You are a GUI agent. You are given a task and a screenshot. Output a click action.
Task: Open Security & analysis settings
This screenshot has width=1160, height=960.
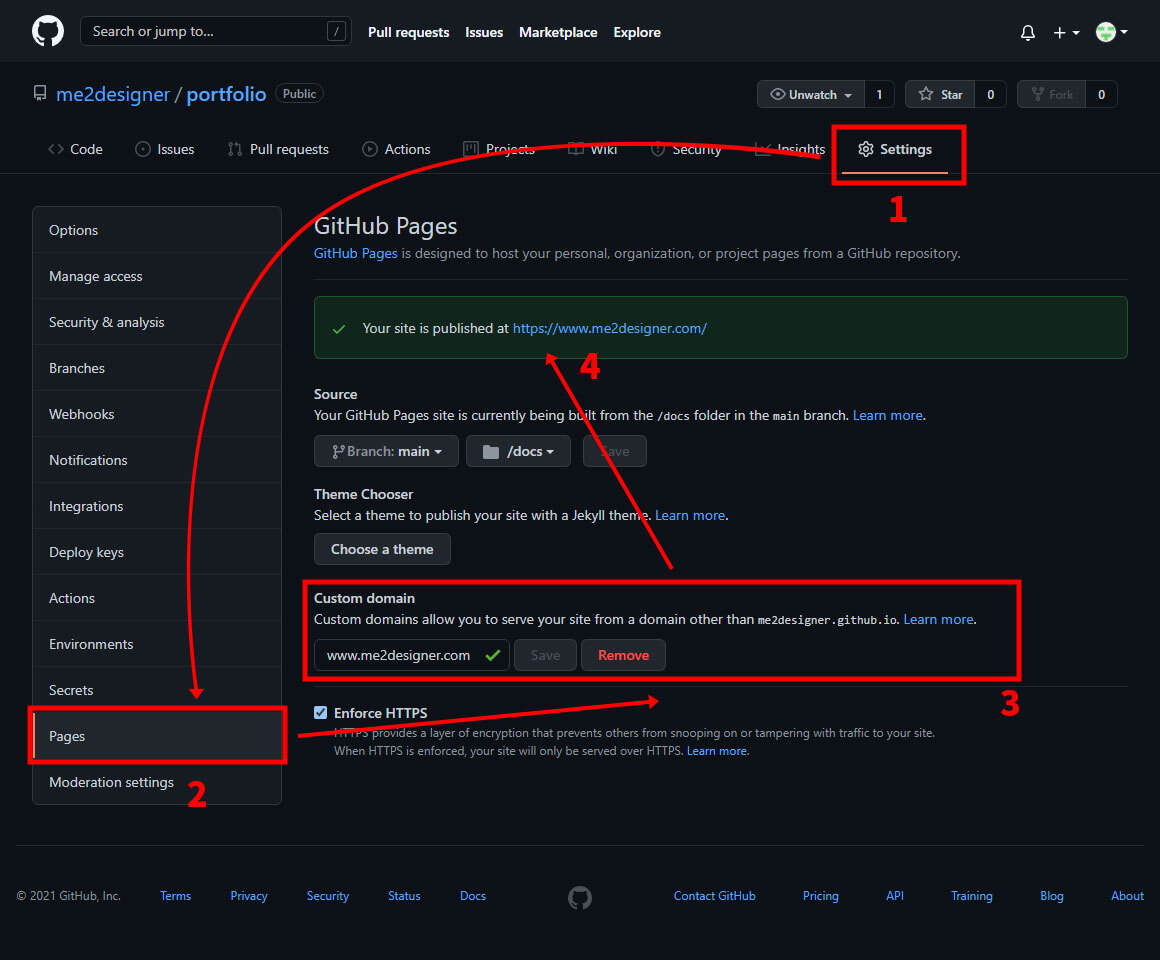tap(157, 322)
